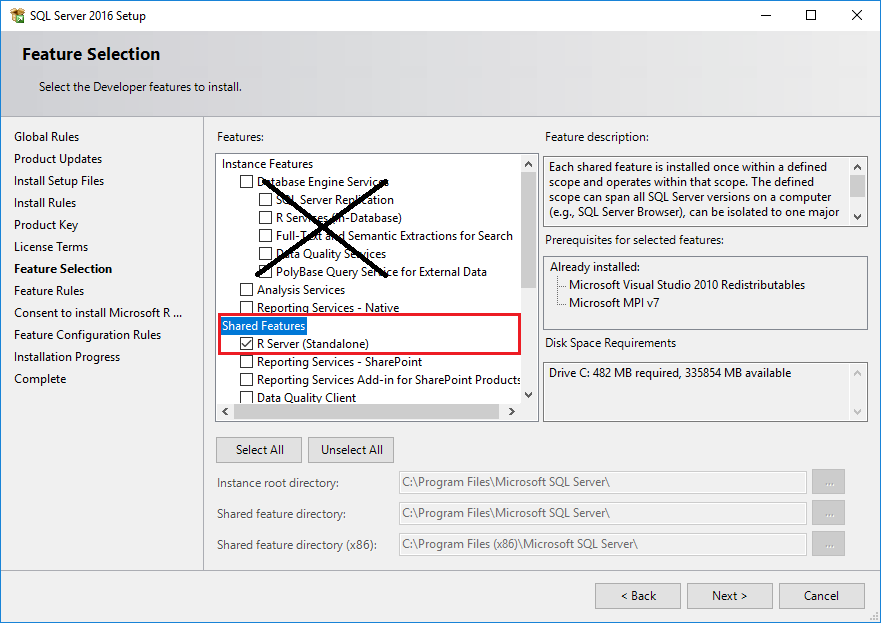The image size is (881, 623).
Task: Click Next to continue setup
Action: point(729,595)
